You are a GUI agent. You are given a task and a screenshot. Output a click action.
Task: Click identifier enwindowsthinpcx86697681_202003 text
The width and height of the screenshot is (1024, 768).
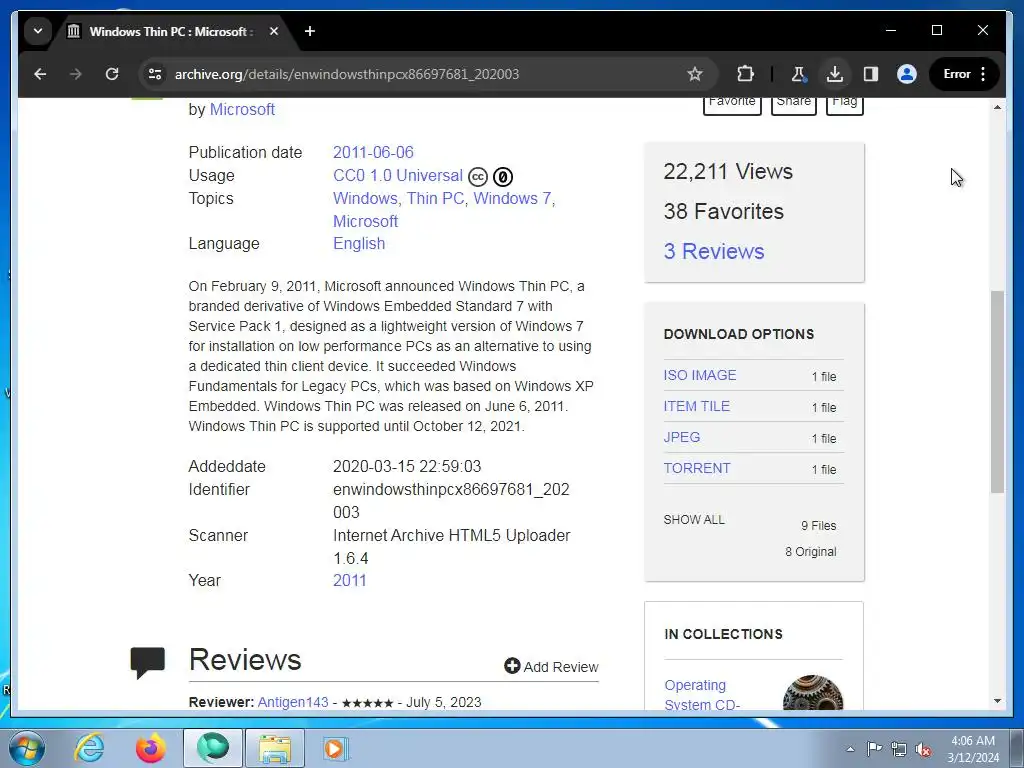click(x=451, y=501)
